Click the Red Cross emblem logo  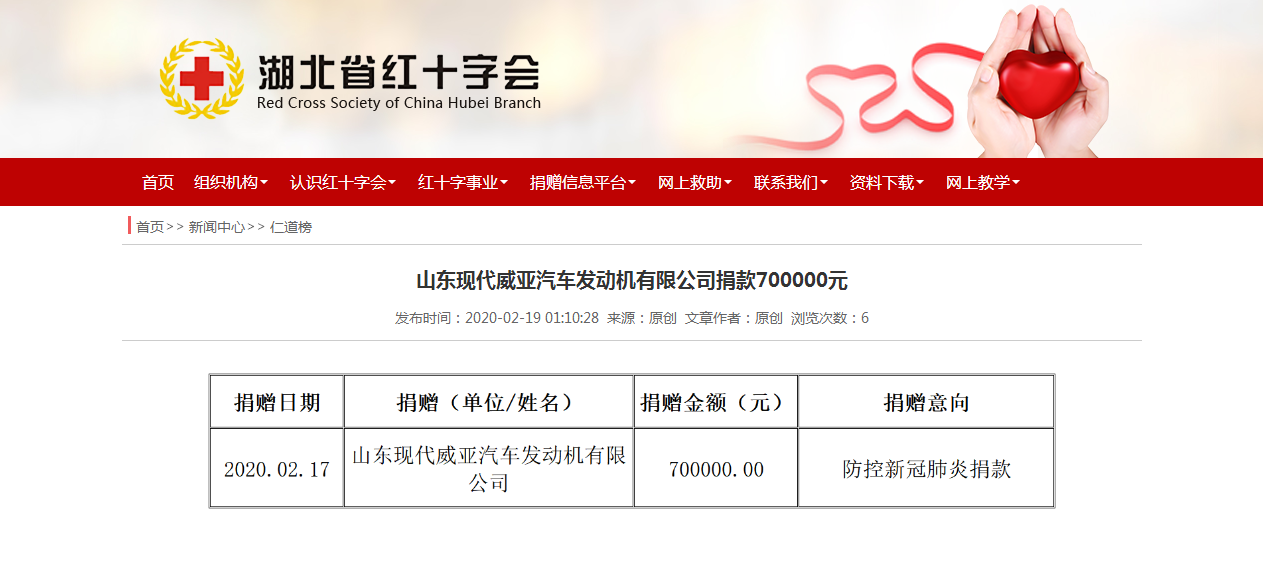click(202, 78)
